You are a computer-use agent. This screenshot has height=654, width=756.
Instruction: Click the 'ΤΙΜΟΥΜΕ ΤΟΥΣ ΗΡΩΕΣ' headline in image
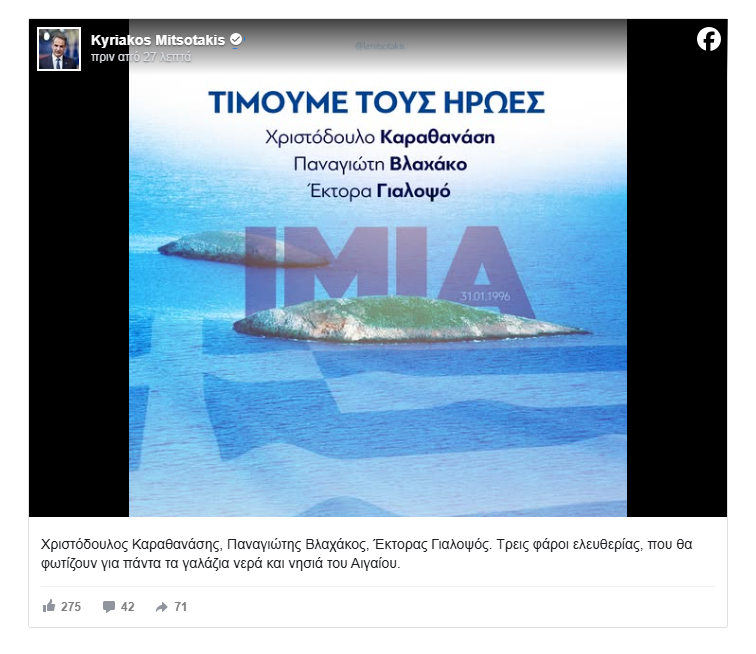[377, 103]
